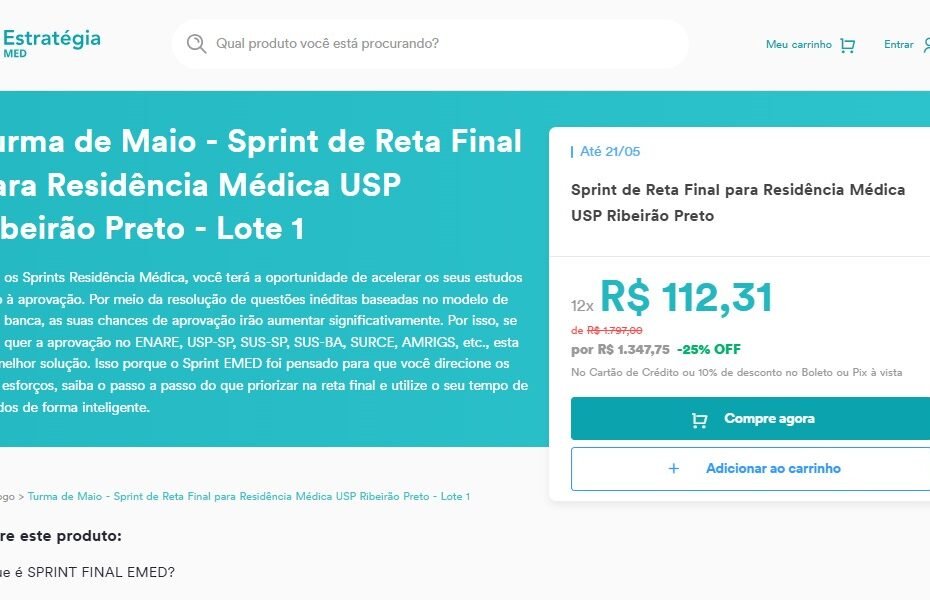Click the -25% OFF discount label
The height and width of the screenshot is (600, 930).
(x=709, y=349)
